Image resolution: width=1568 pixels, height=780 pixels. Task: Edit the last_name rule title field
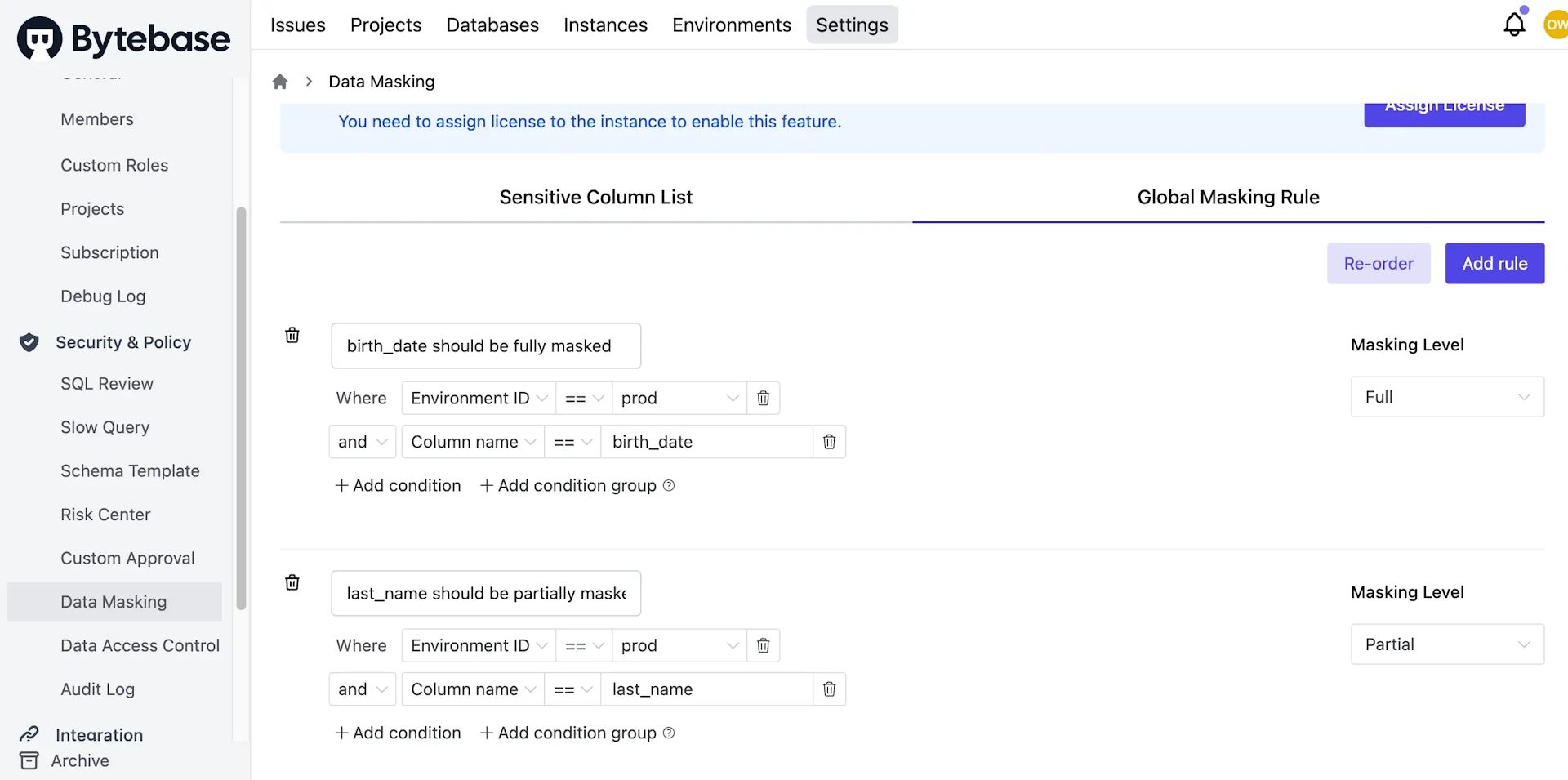coord(486,593)
